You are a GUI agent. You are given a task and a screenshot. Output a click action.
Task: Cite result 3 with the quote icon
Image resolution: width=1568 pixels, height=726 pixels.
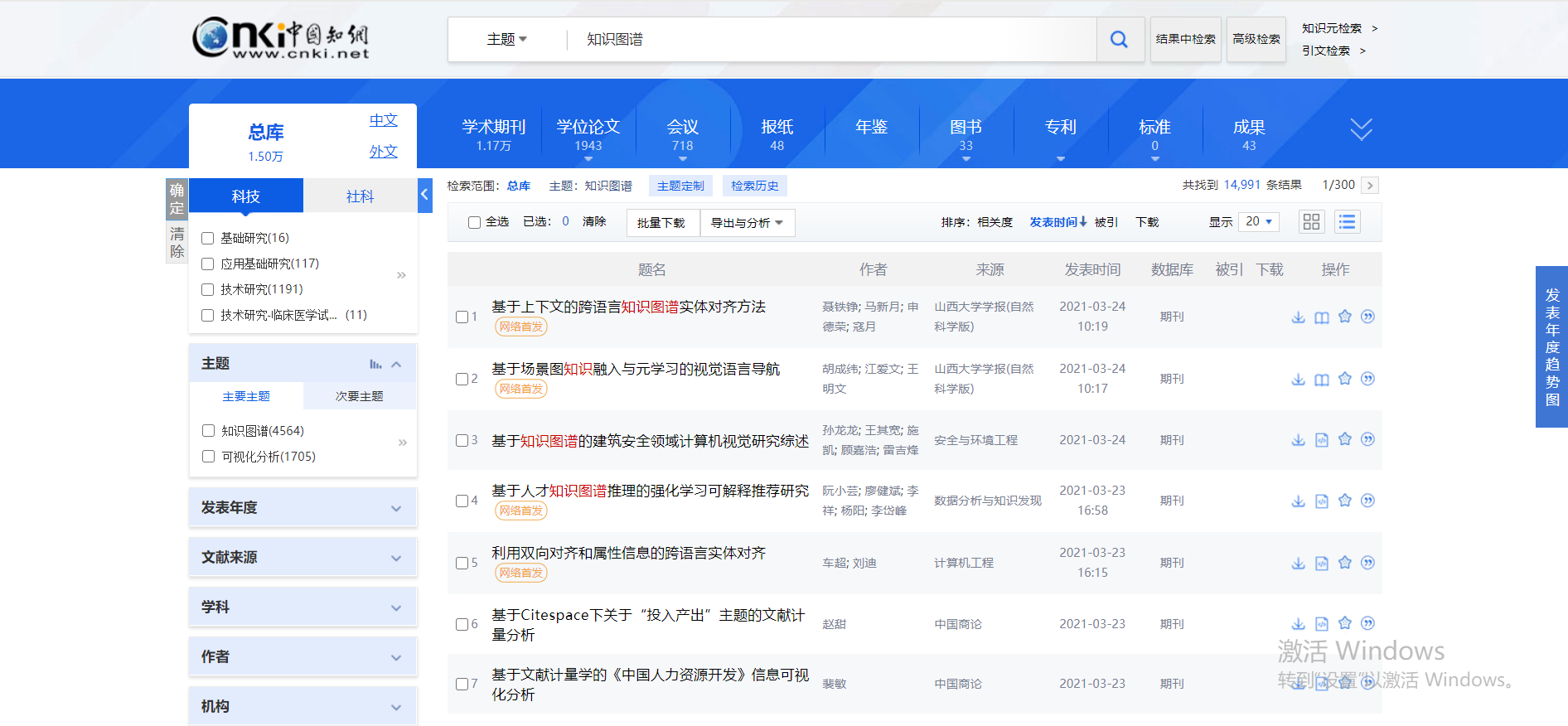[1368, 439]
